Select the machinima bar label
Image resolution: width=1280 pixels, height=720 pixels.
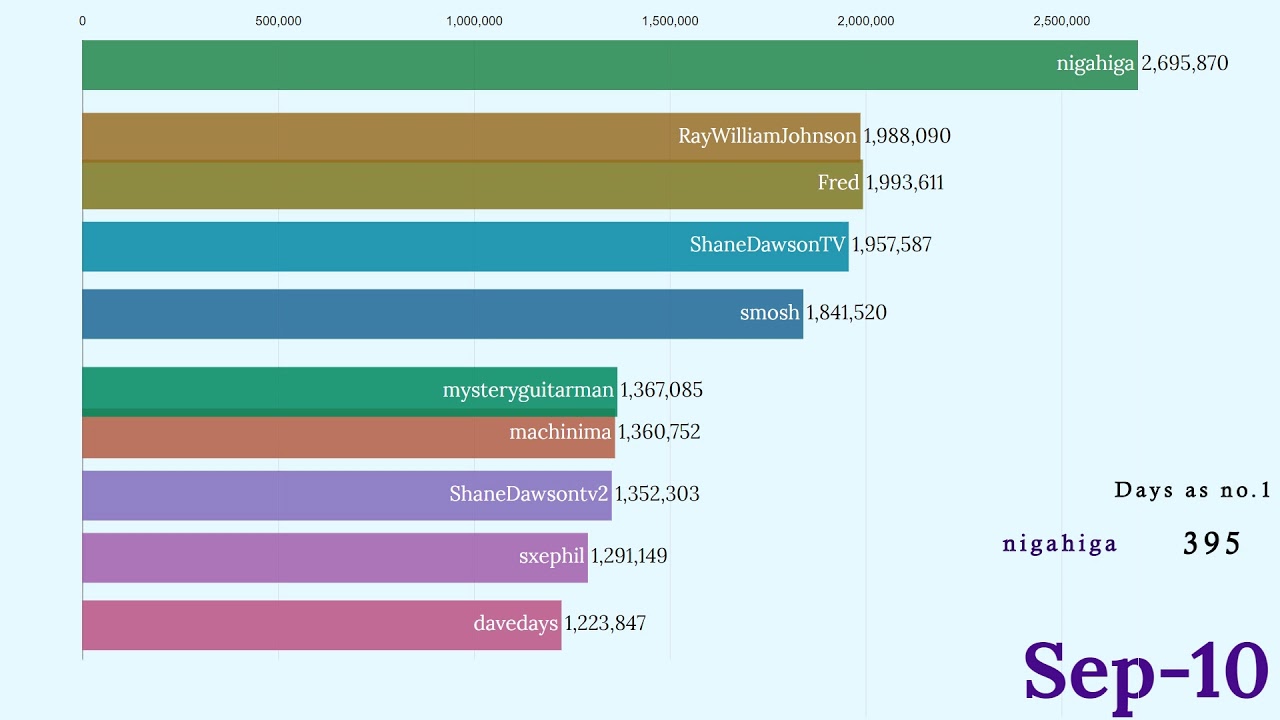[560, 433]
